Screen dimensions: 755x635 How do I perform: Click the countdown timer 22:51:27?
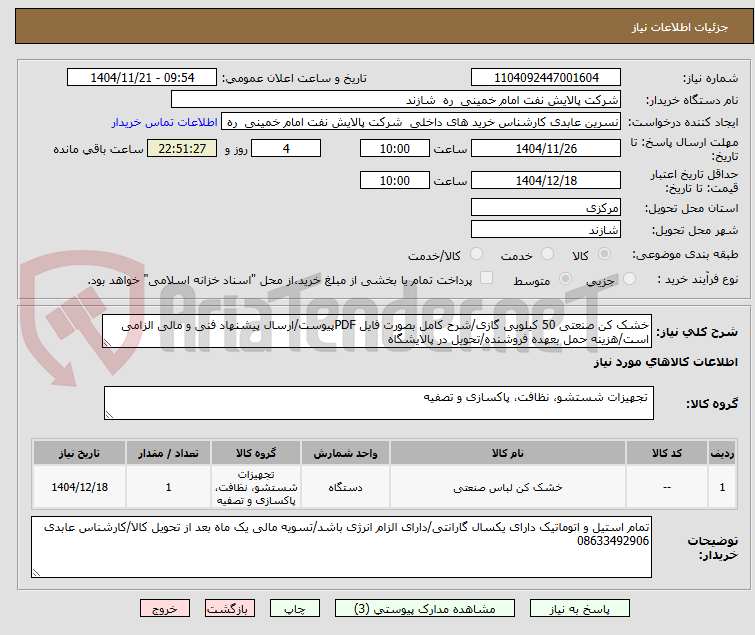182,148
